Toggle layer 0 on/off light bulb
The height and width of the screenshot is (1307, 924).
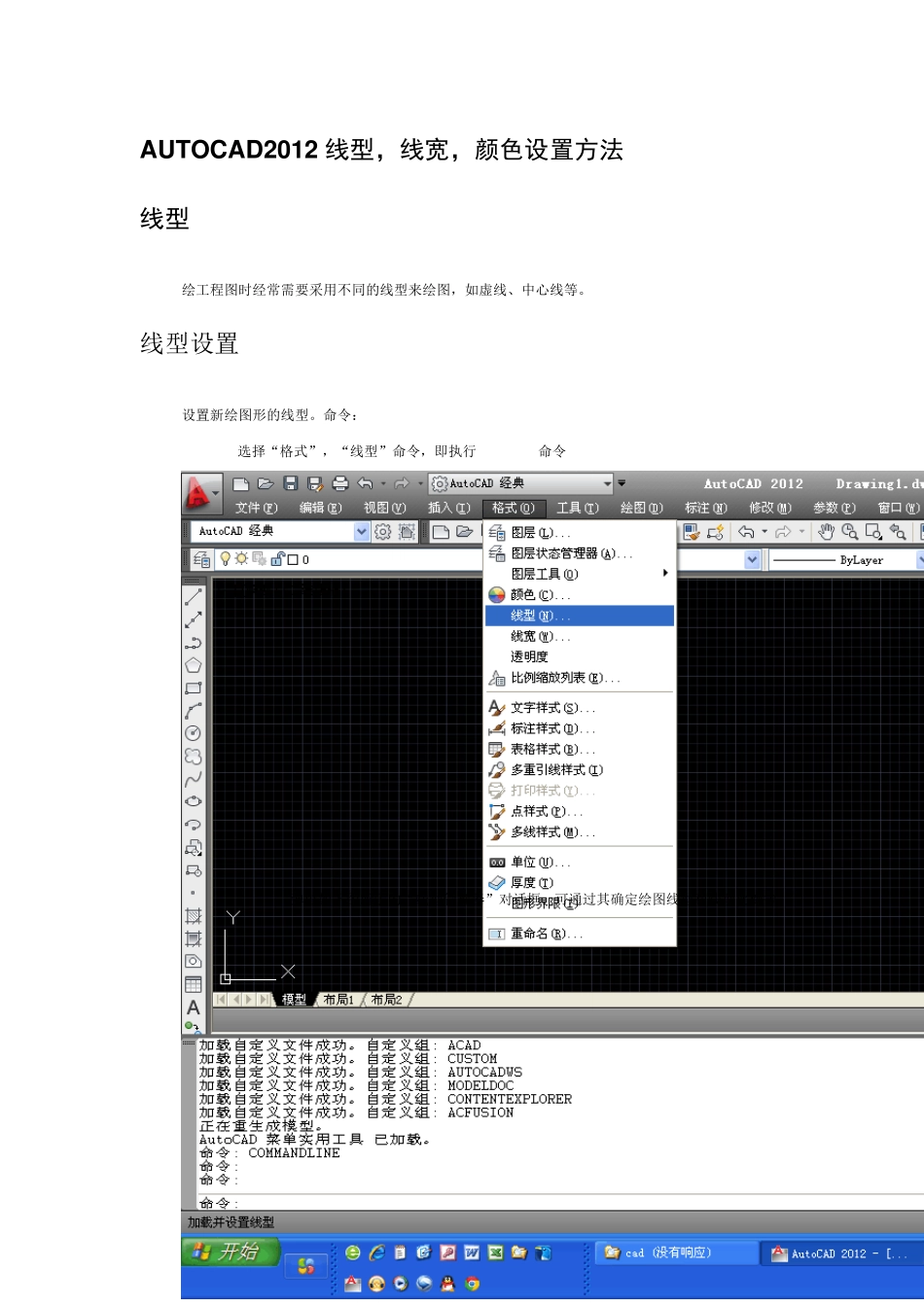(x=226, y=559)
